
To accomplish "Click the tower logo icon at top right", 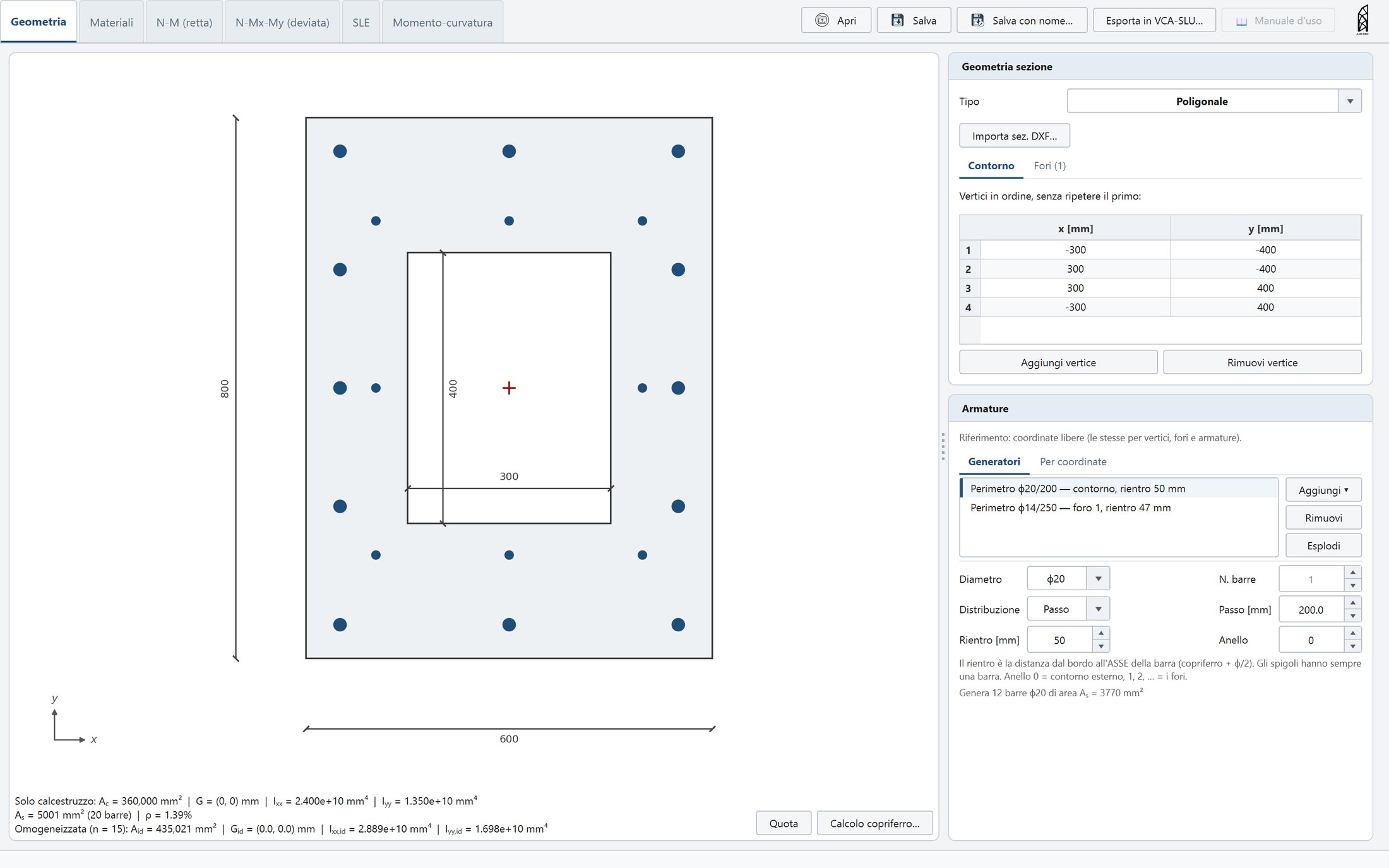I will point(1362,20).
